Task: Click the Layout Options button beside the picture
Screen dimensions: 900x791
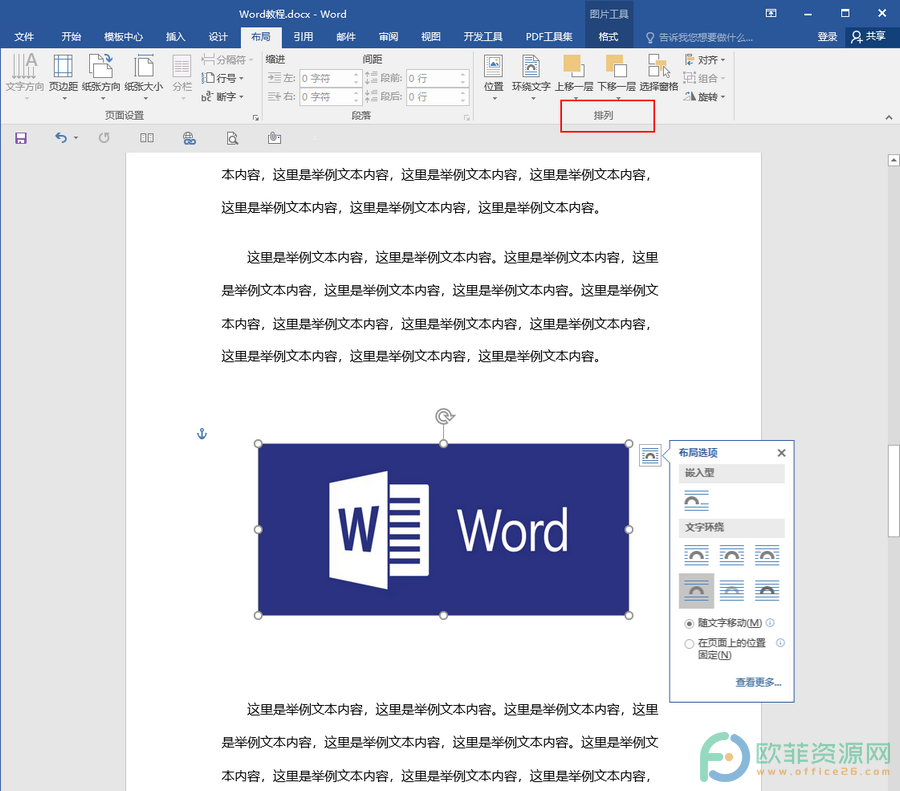Action: pyautogui.click(x=650, y=456)
